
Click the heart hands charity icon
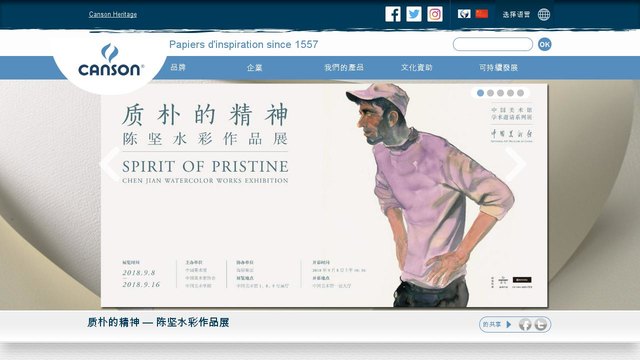coord(464,14)
